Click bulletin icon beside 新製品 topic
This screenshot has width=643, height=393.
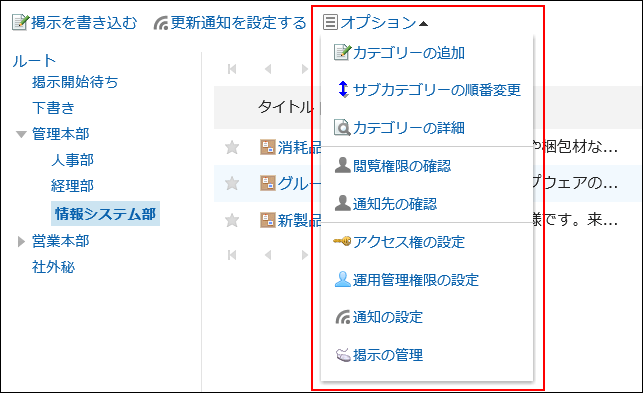(x=268, y=220)
